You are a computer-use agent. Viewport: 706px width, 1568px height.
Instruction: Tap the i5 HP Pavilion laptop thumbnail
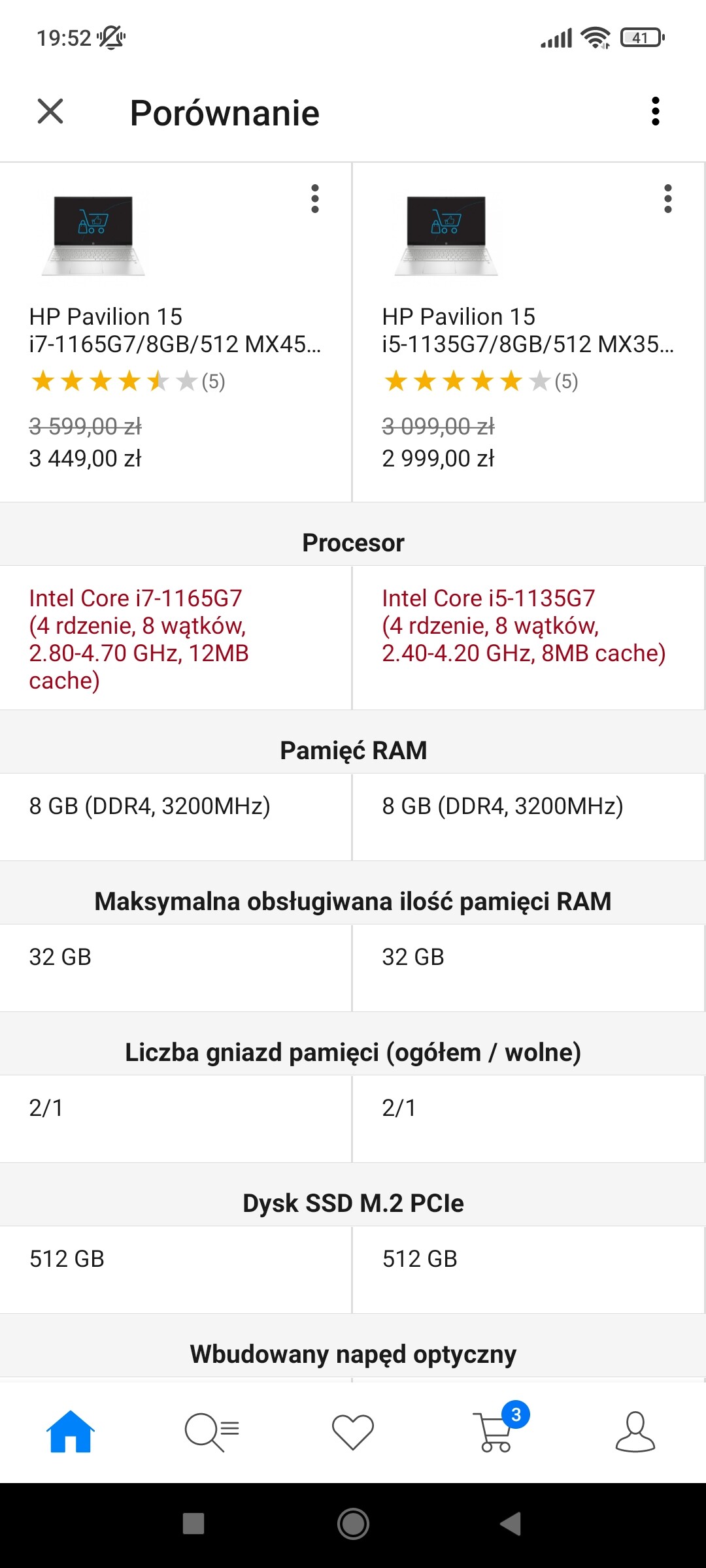pos(446,235)
